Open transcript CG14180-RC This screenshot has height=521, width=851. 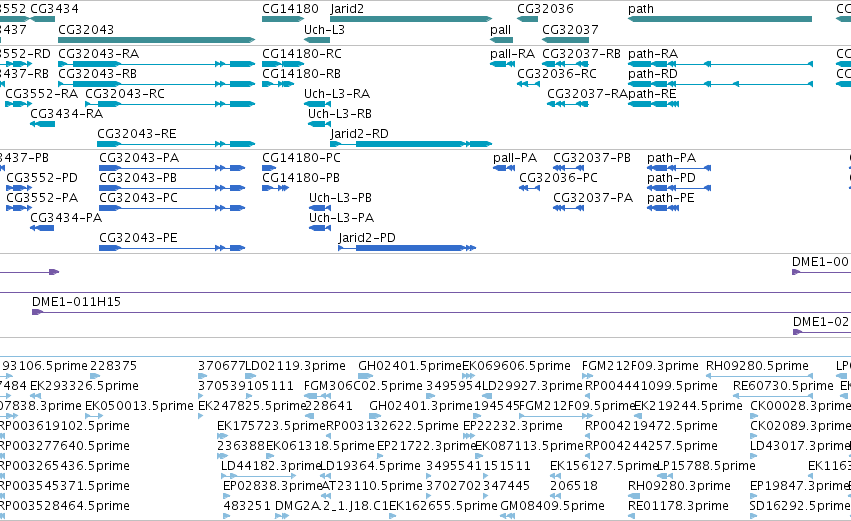coord(302,54)
